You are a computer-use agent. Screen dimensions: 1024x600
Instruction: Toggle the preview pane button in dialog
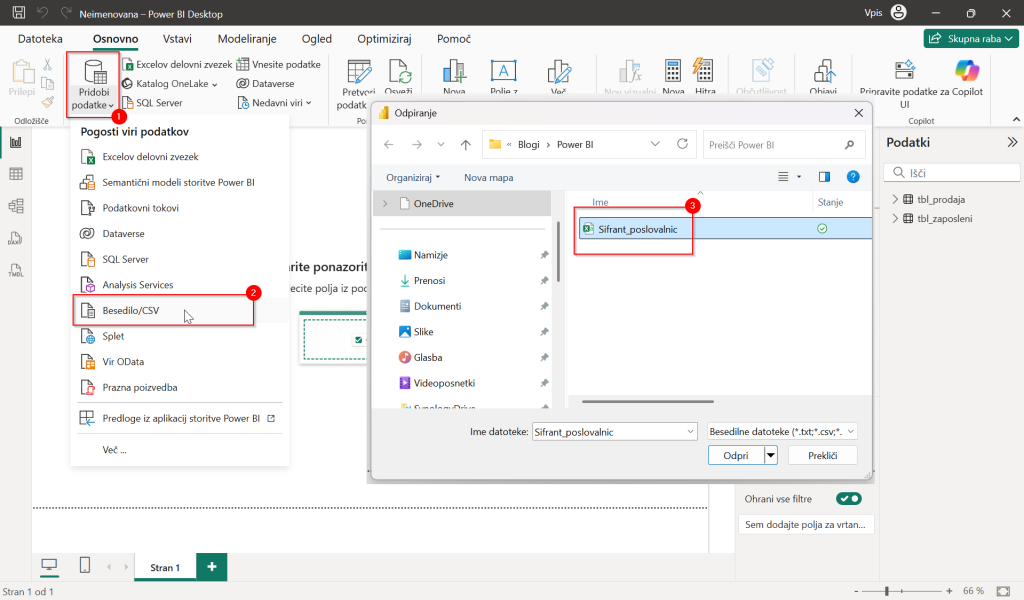(824, 177)
